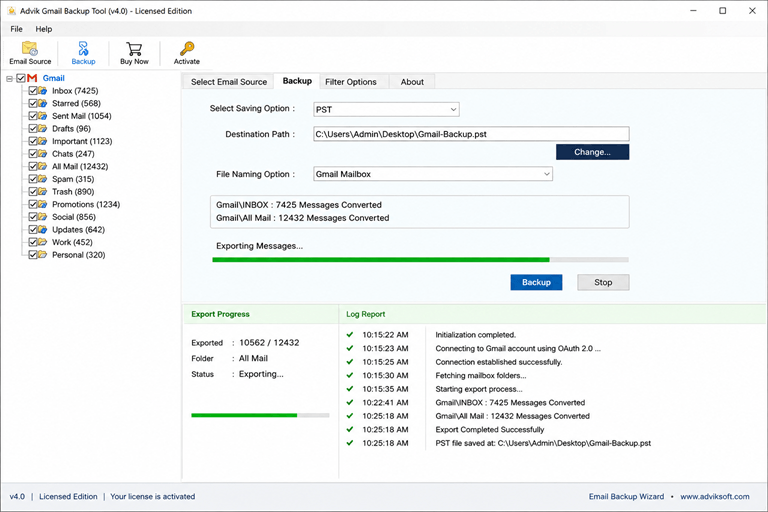Click the Drafts folder icon

[43, 128]
